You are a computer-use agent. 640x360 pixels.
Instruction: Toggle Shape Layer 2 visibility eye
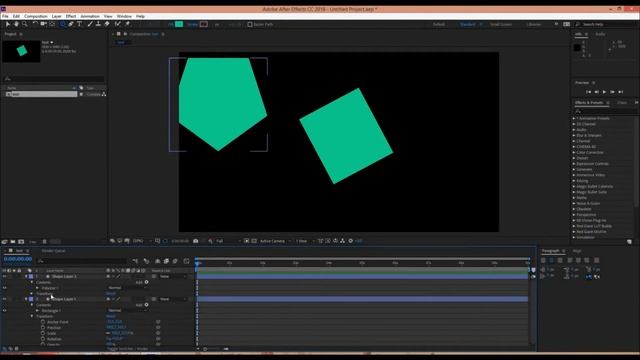coord(4,277)
